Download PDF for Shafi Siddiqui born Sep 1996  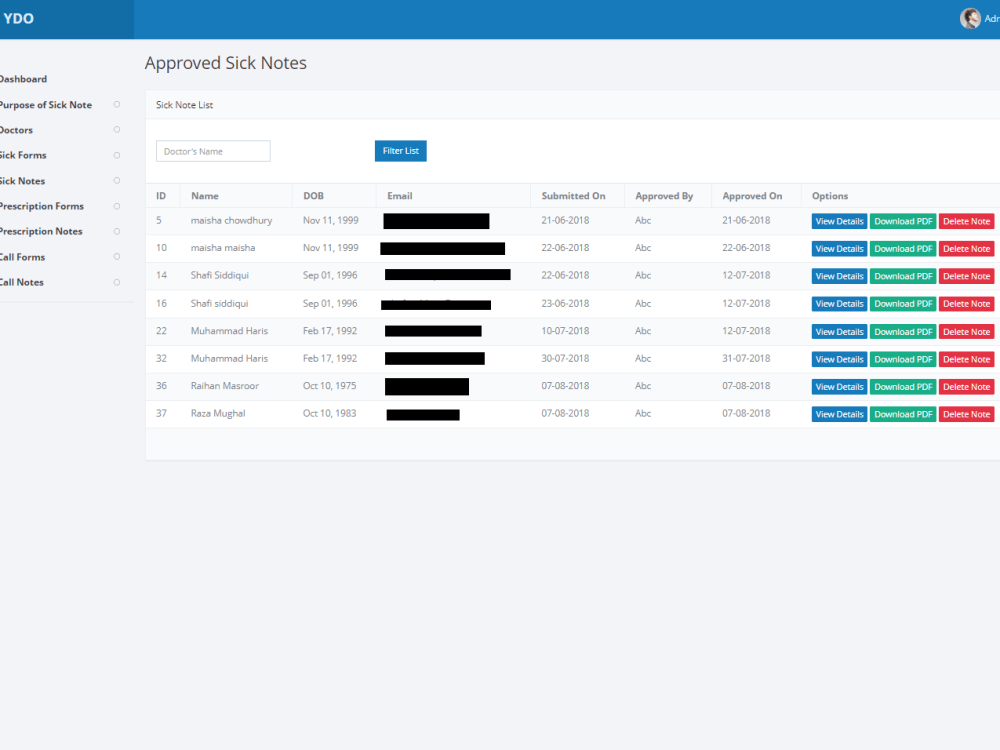[903, 275]
